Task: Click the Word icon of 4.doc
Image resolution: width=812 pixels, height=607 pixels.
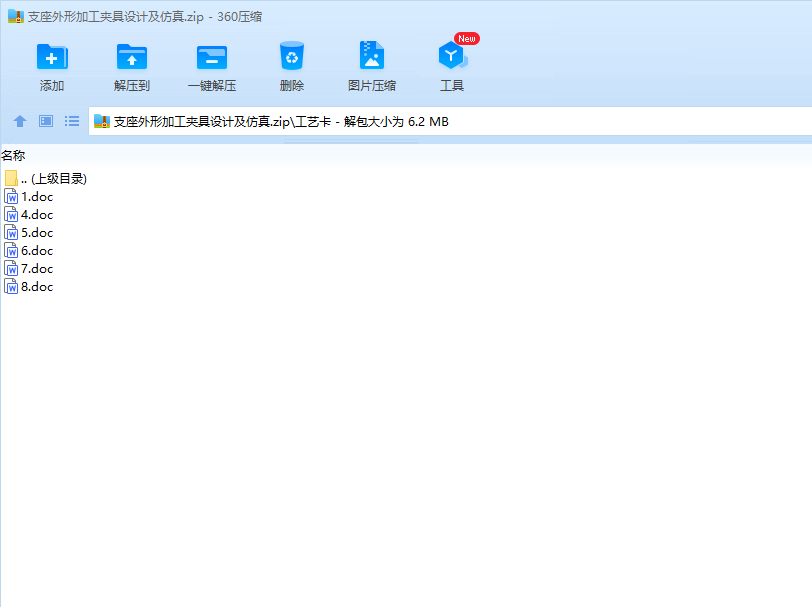Action: pos(11,214)
